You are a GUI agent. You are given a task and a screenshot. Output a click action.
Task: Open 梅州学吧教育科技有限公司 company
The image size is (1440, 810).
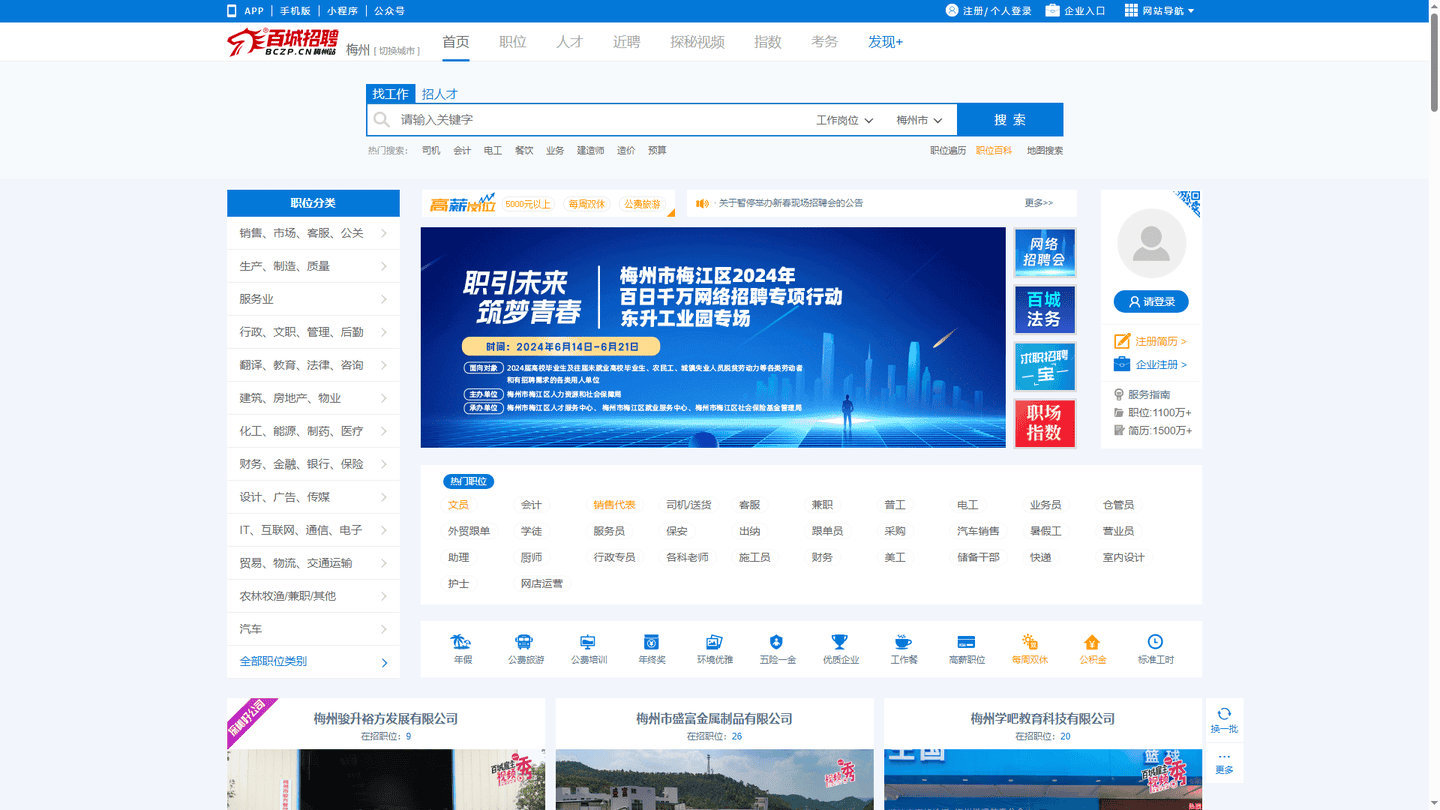click(1043, 719)
